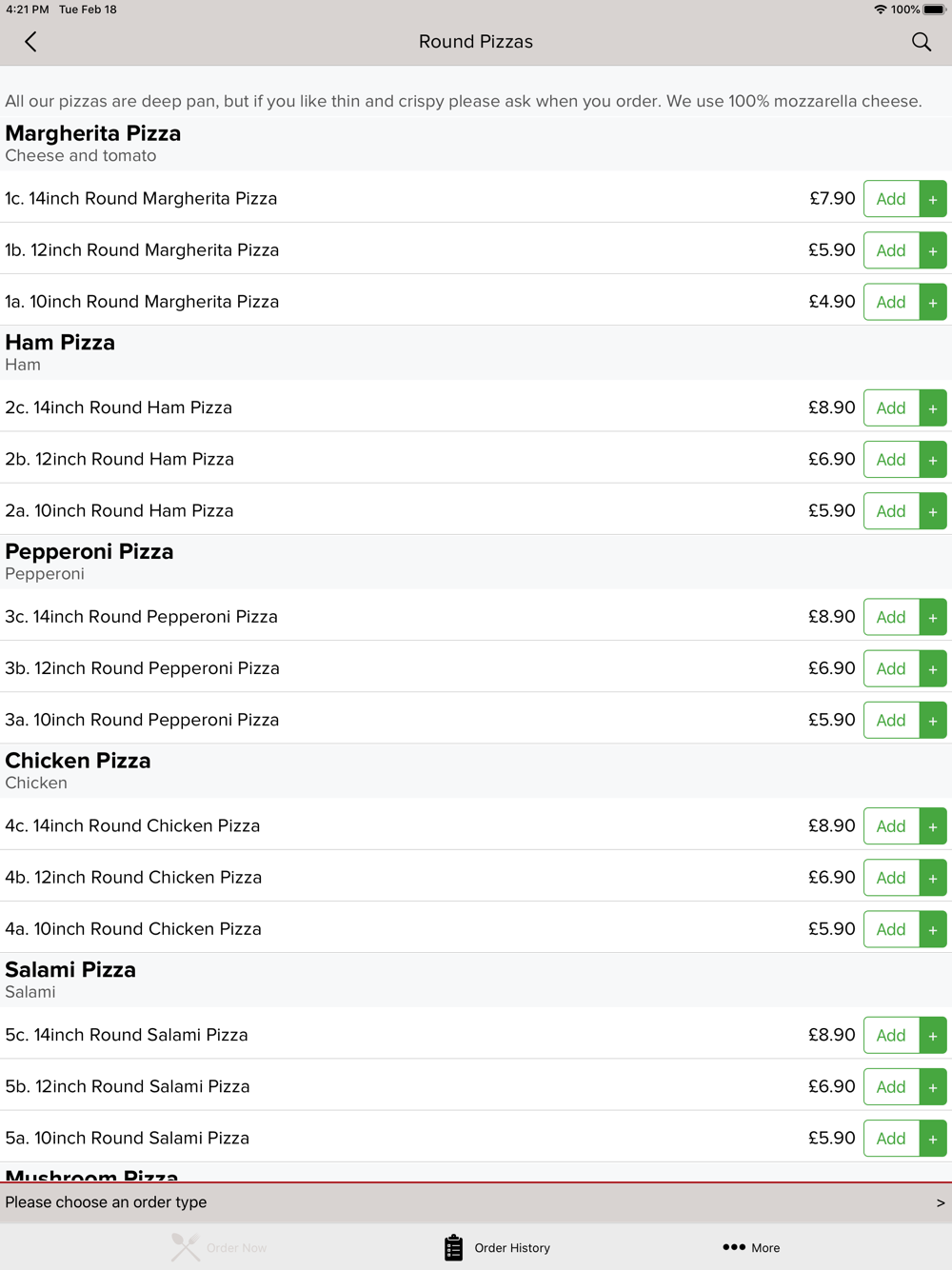Add 10inch Round Ham Pizza

(891, 511)
